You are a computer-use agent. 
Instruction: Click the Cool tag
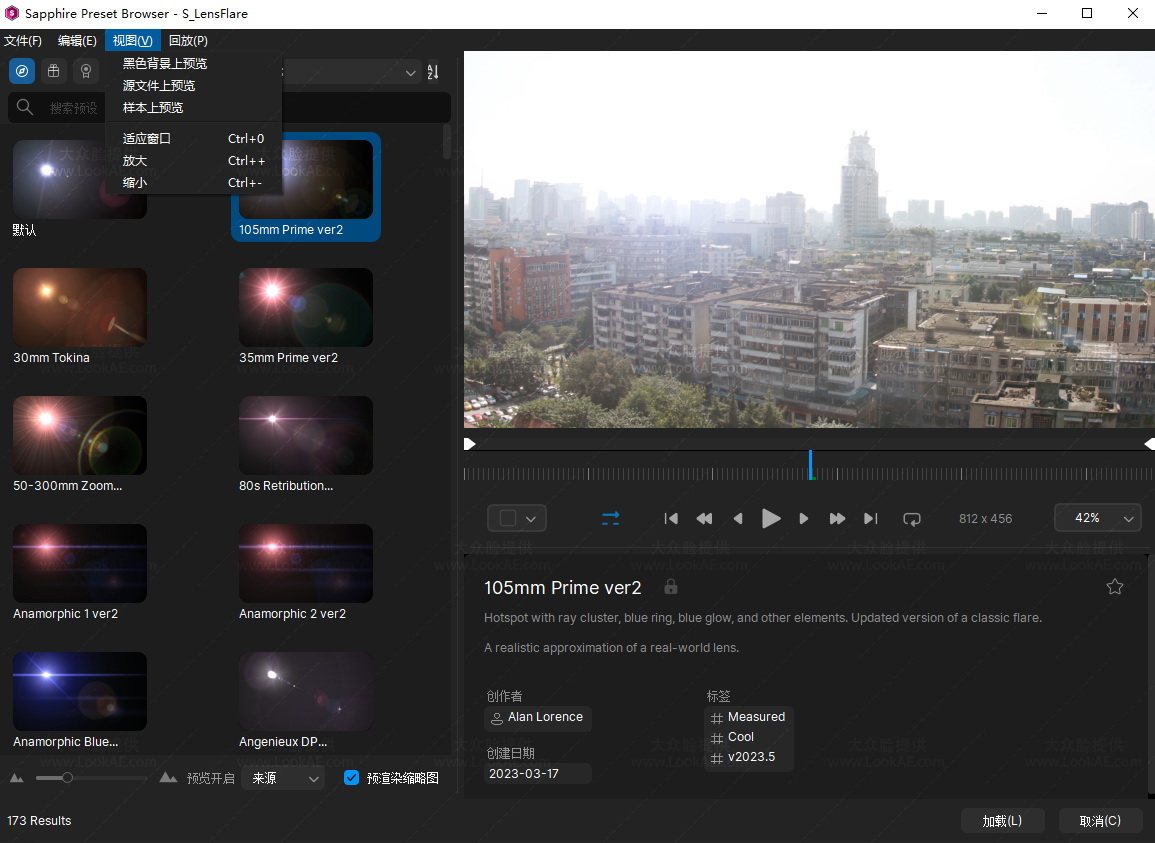[x=732, y=737]
